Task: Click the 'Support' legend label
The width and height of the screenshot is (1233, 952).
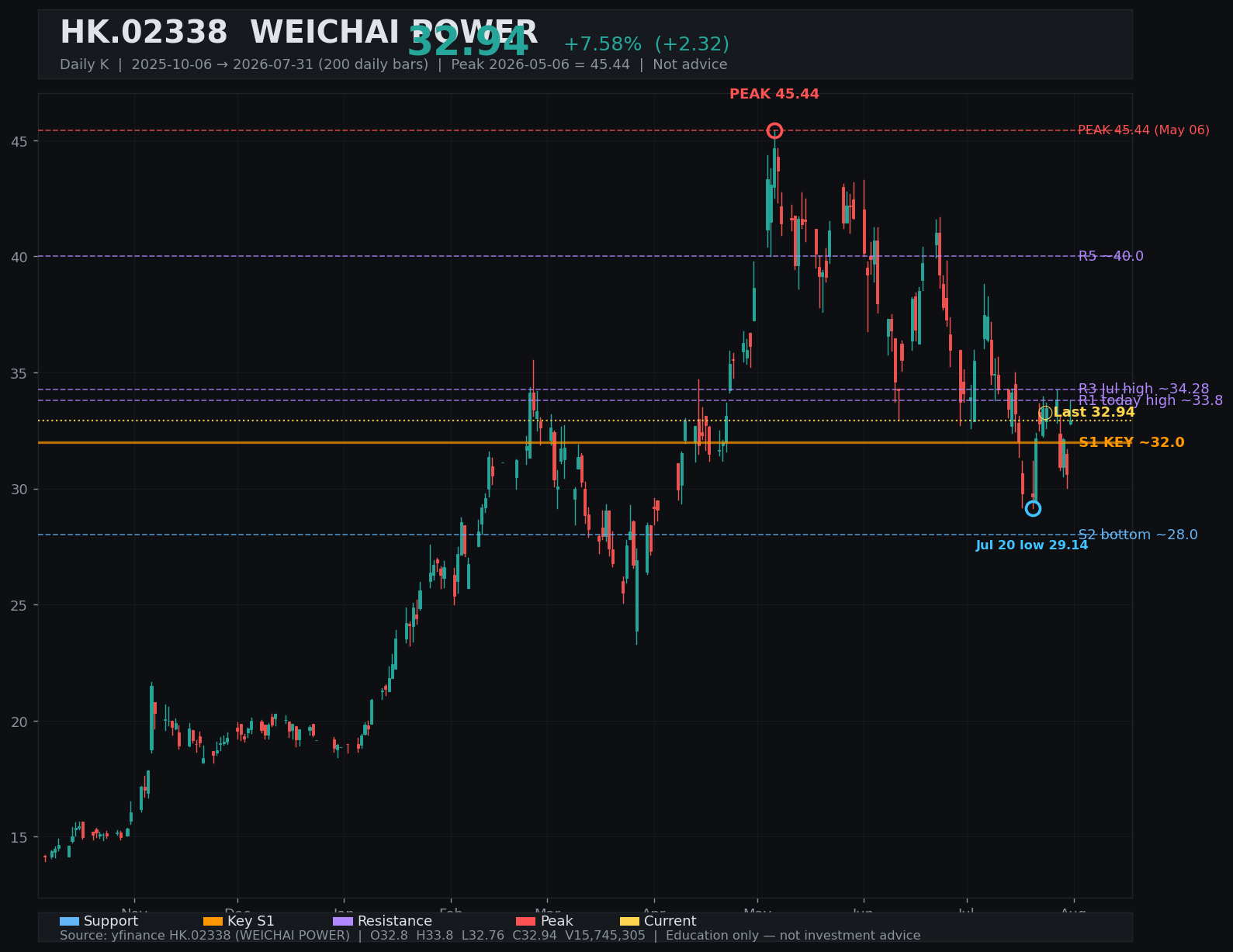Action: 111,921
